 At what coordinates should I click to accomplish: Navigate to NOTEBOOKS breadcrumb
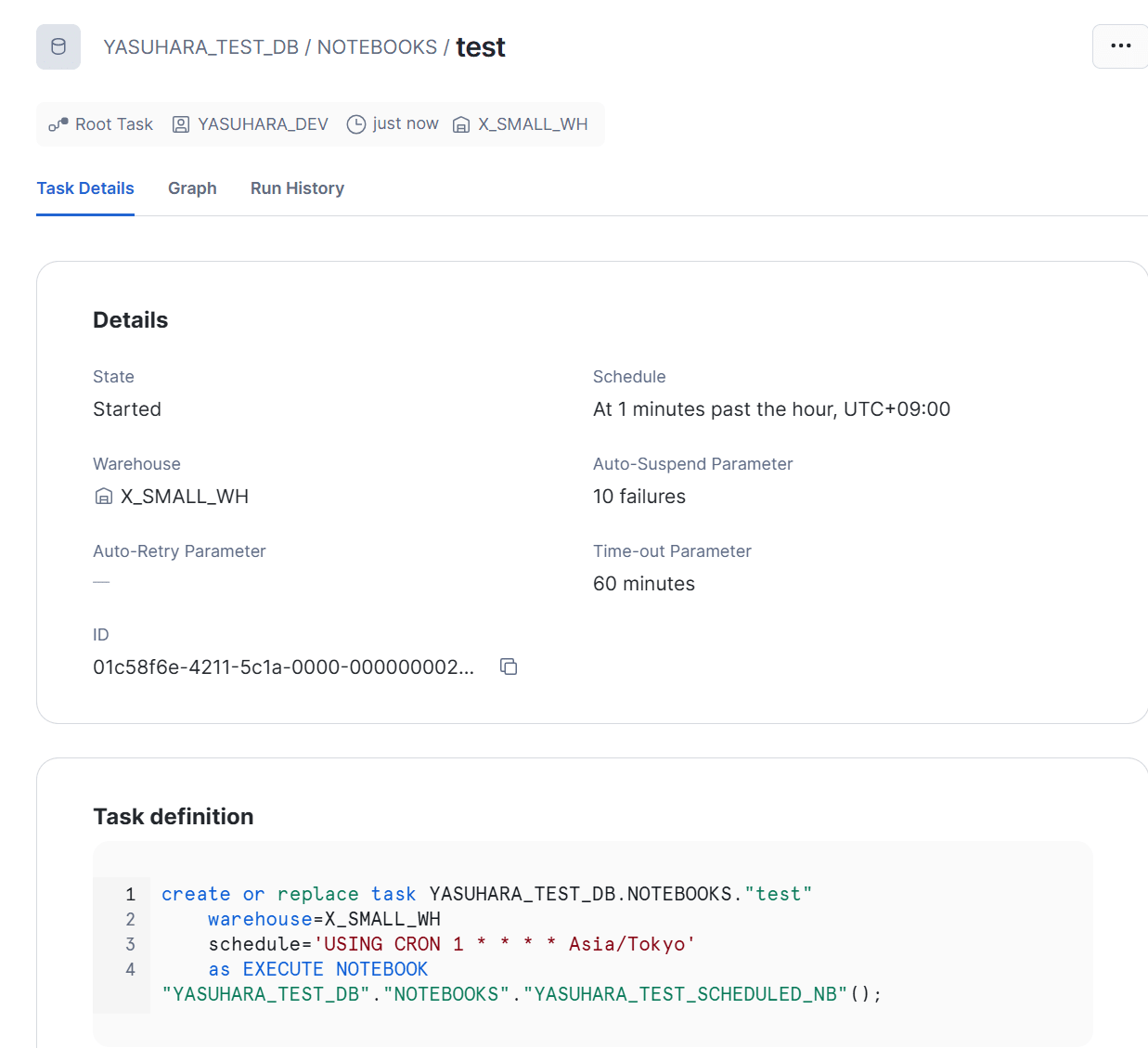(377, 47)
